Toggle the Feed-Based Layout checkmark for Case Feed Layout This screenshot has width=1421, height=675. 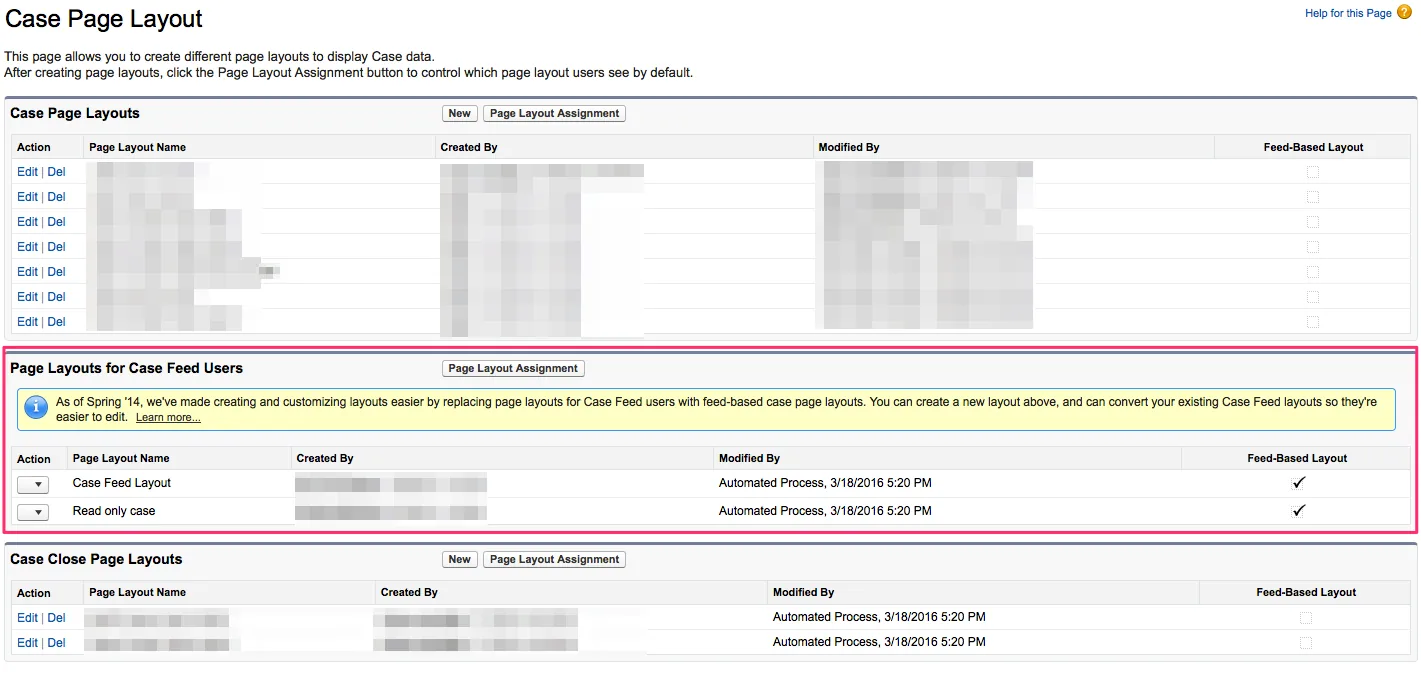1298,483
